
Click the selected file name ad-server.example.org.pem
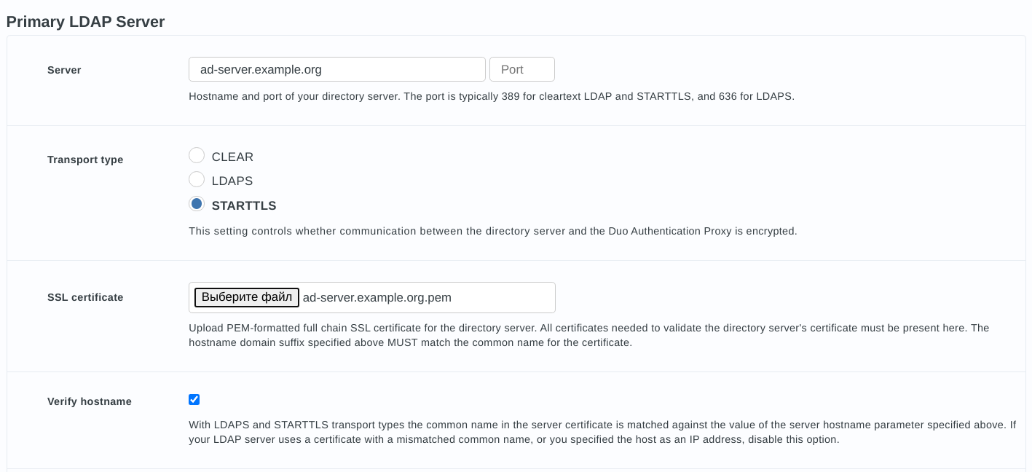378,297
